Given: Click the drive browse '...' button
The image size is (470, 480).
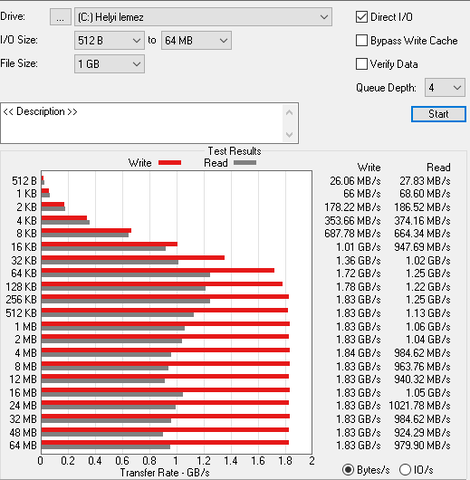Looking at the screenshot, I should pos(60,17).
